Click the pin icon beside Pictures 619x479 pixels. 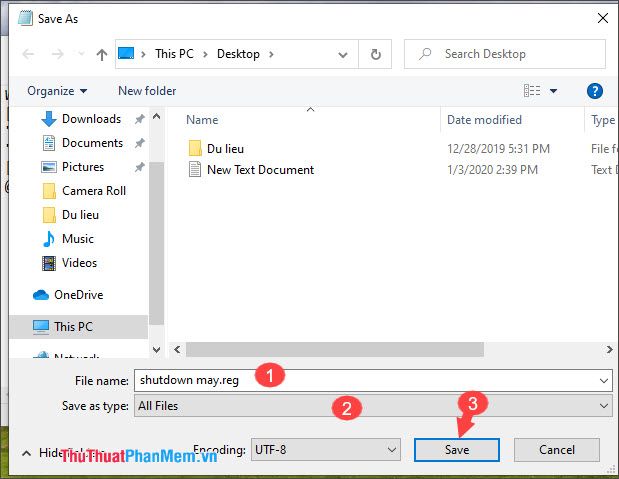[139, 167]
